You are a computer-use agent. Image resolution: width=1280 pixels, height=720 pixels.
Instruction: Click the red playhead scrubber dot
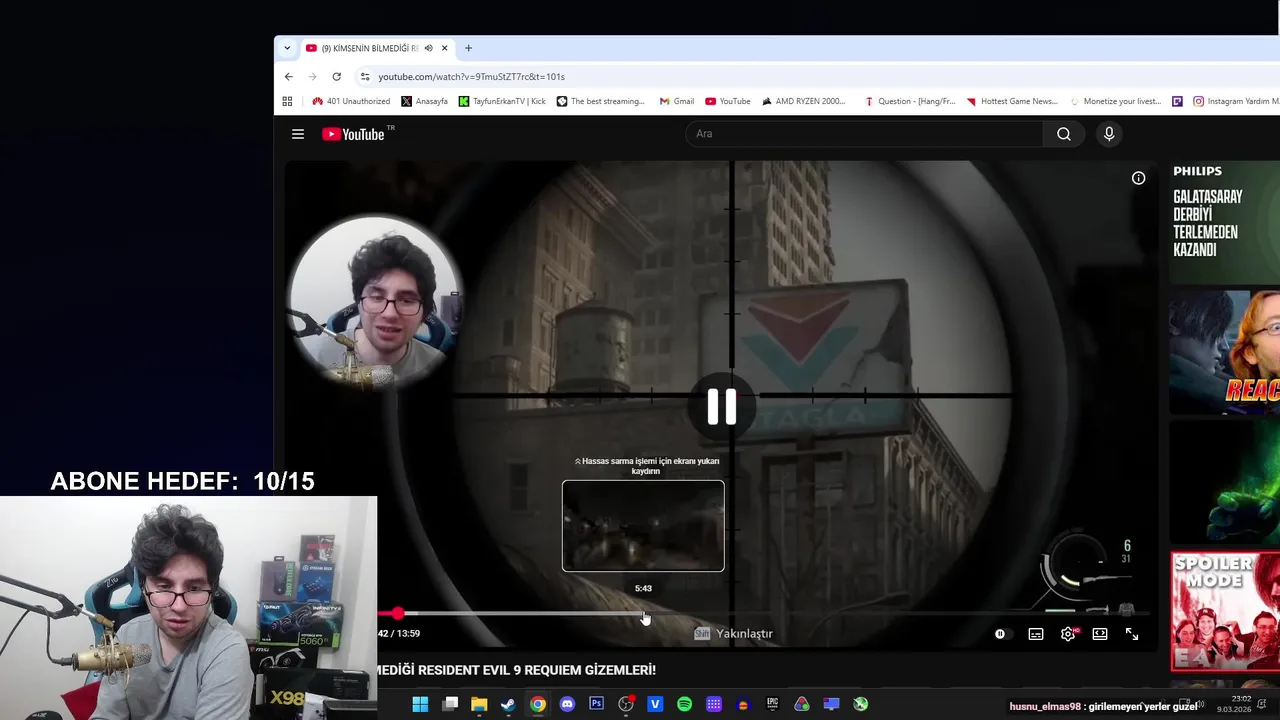[398, 613]
